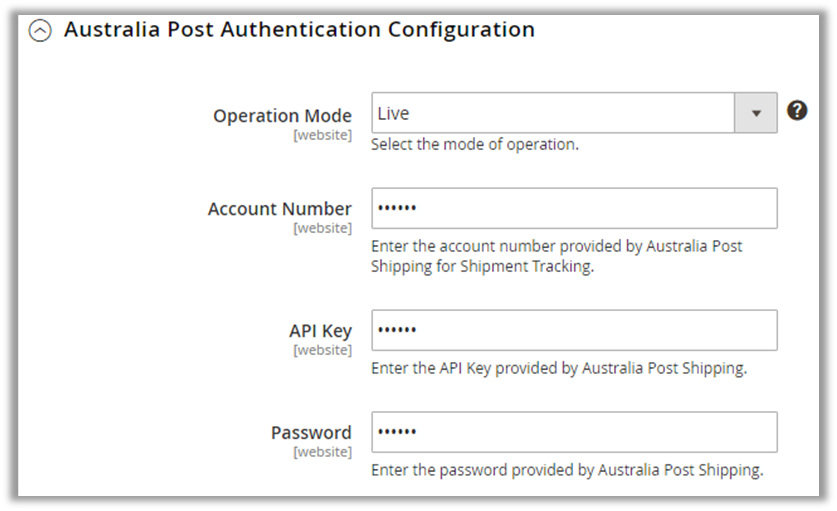Screen dimensions: 837x511
Task: Focus the Account Number input field
Action: tap(574, 208)
